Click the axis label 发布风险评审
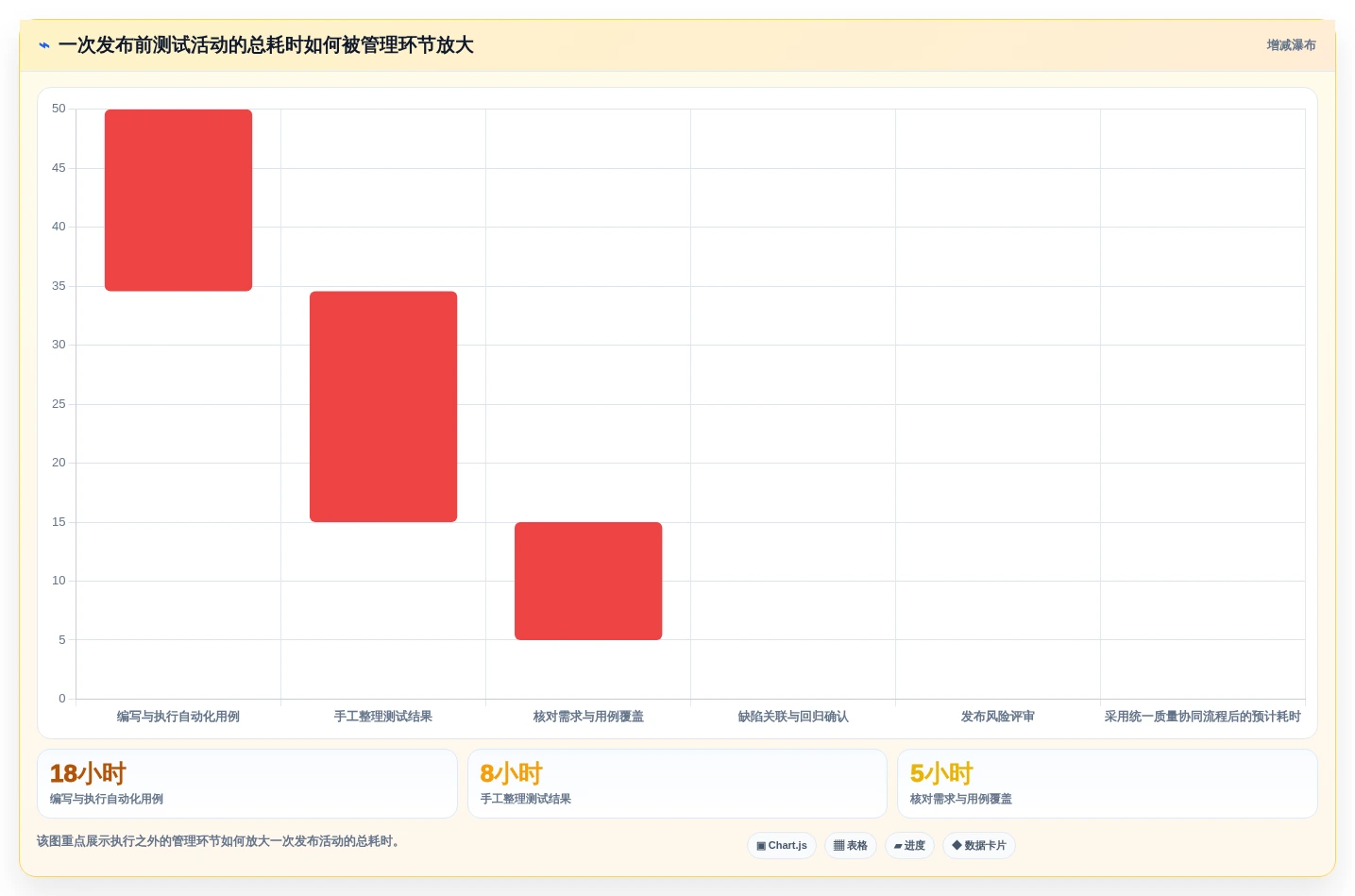The width and height of the screenshot is (1355, 896). [x=998, y=717]
